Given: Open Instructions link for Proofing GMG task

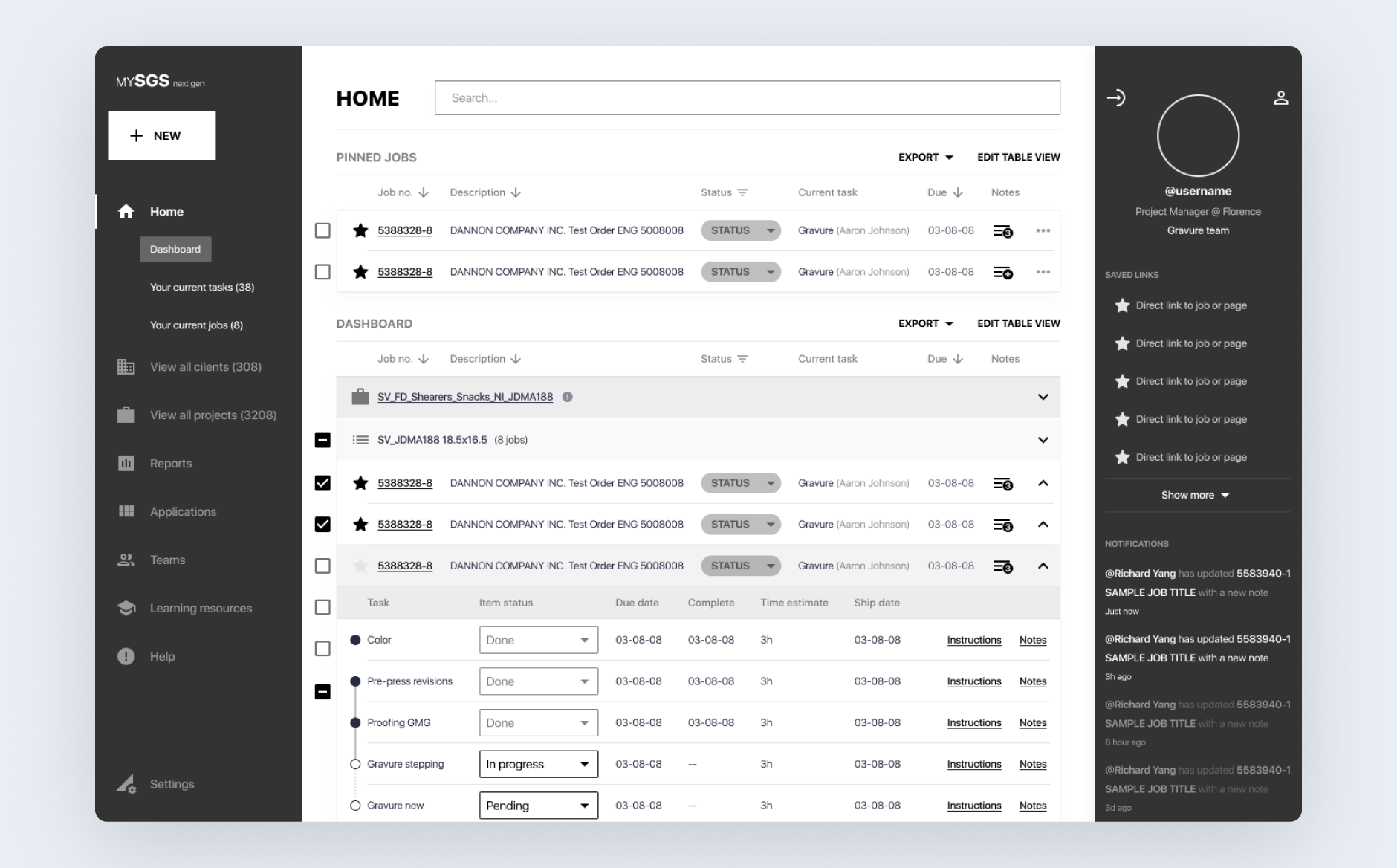Looking at the screenshot, I should 973,722.
